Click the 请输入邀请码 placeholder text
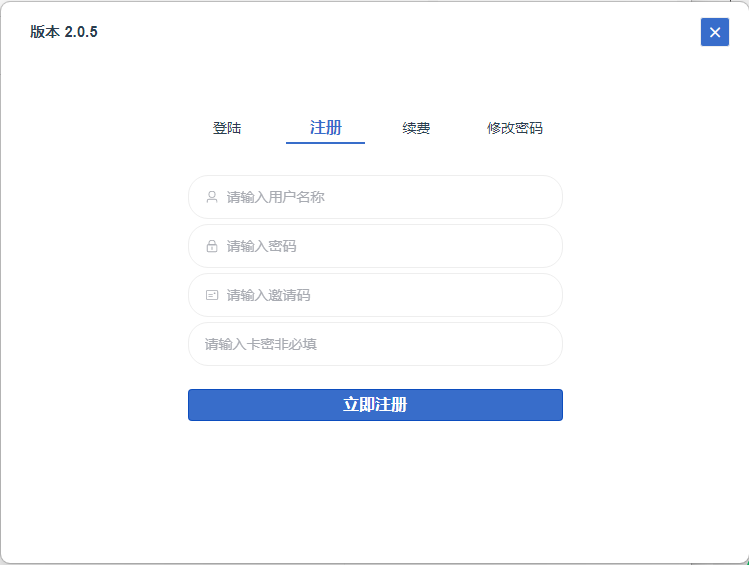This screenshot has height=565, width=749. [x=268, y=295]
